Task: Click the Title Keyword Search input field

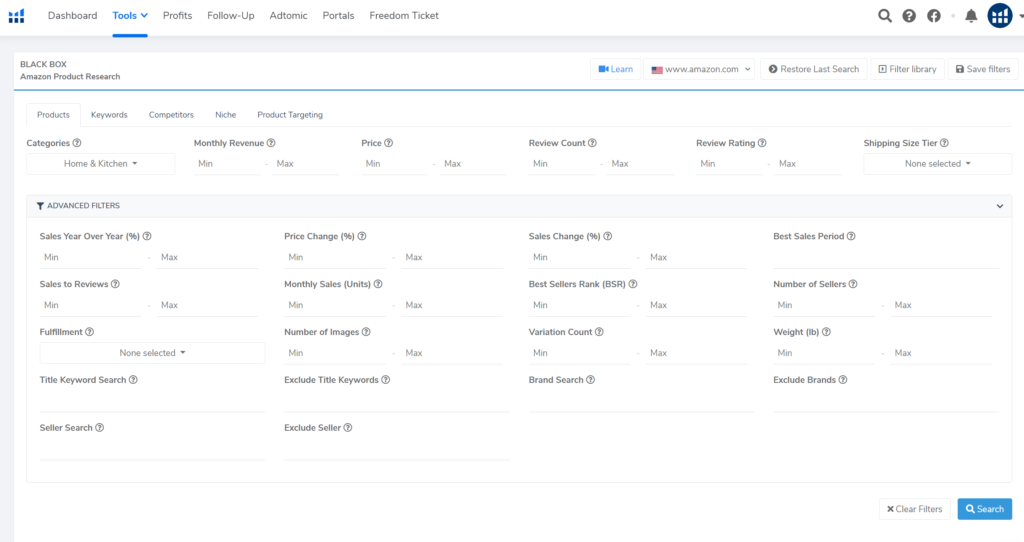Action: (x=152, y=401)
